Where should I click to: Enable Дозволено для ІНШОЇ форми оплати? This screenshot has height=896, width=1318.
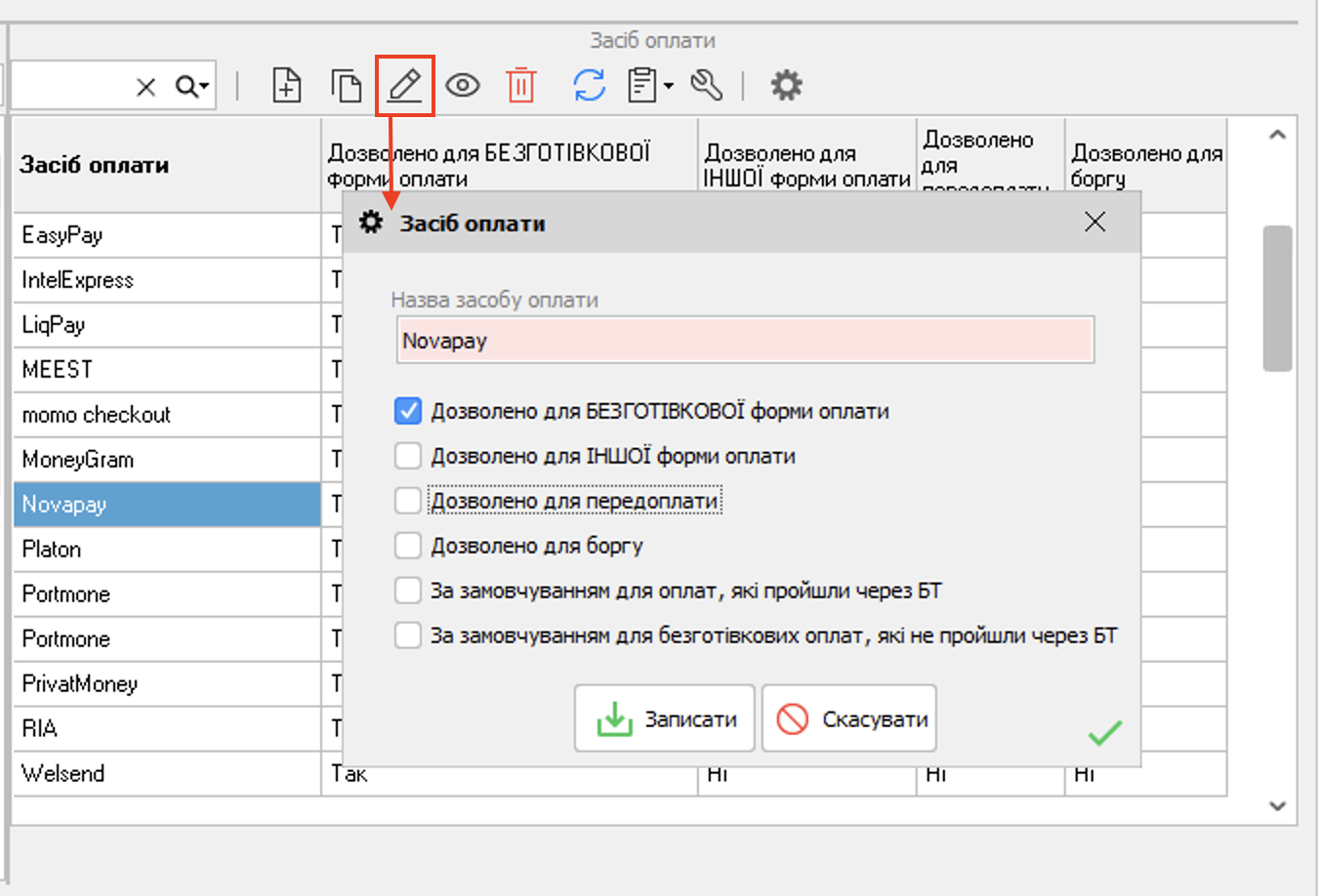(408, 456)
